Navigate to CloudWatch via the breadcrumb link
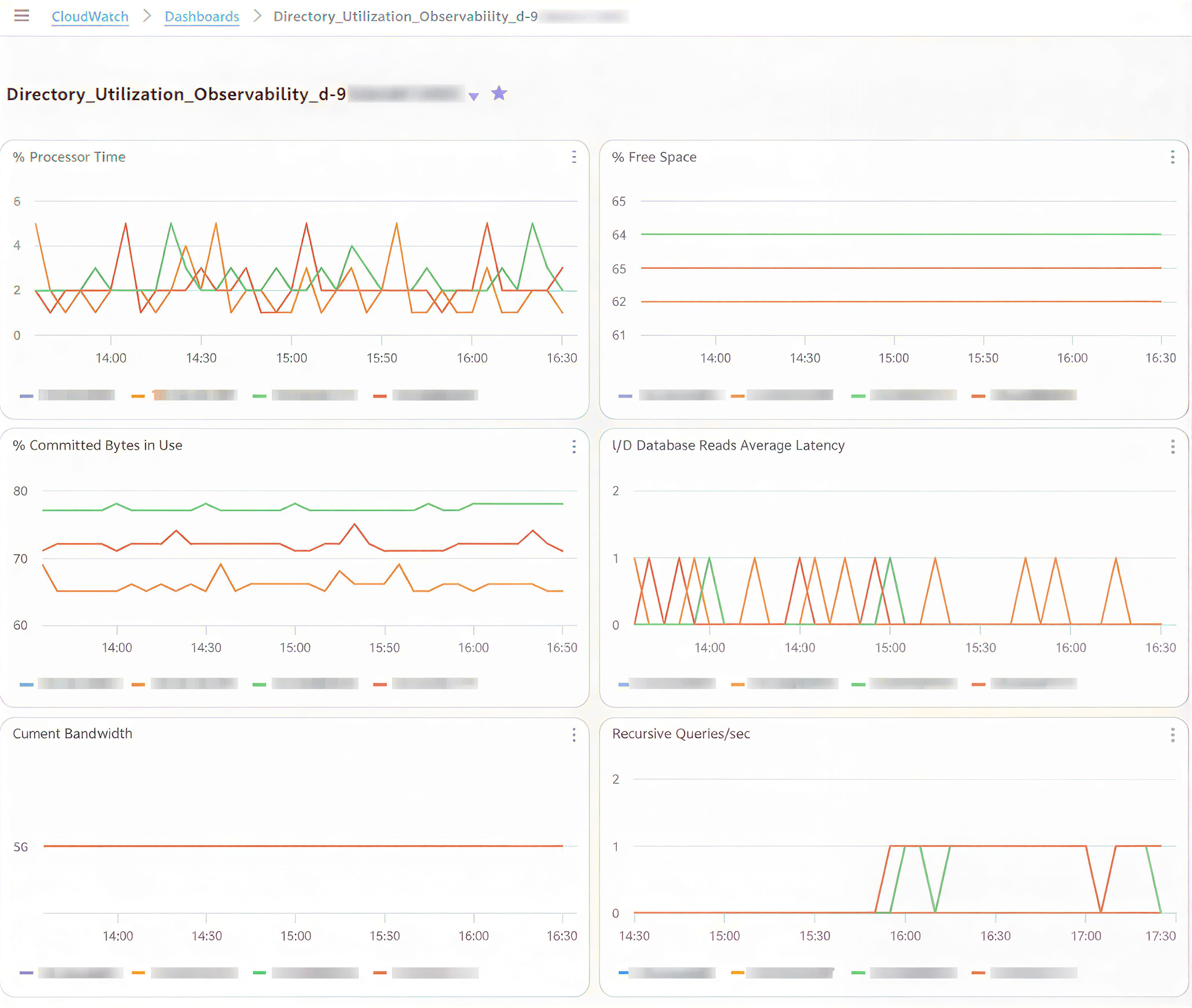Viewport: 1192px width, 1008px height. pyautogui.click(x=90, y=16)
